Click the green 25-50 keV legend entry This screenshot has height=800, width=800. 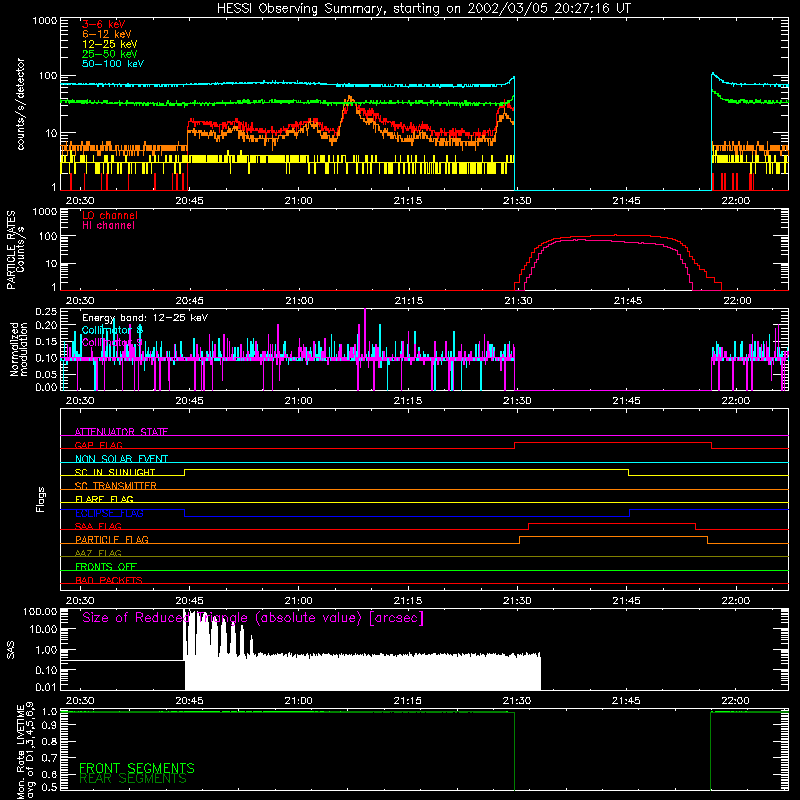click(x=109, y=54)
